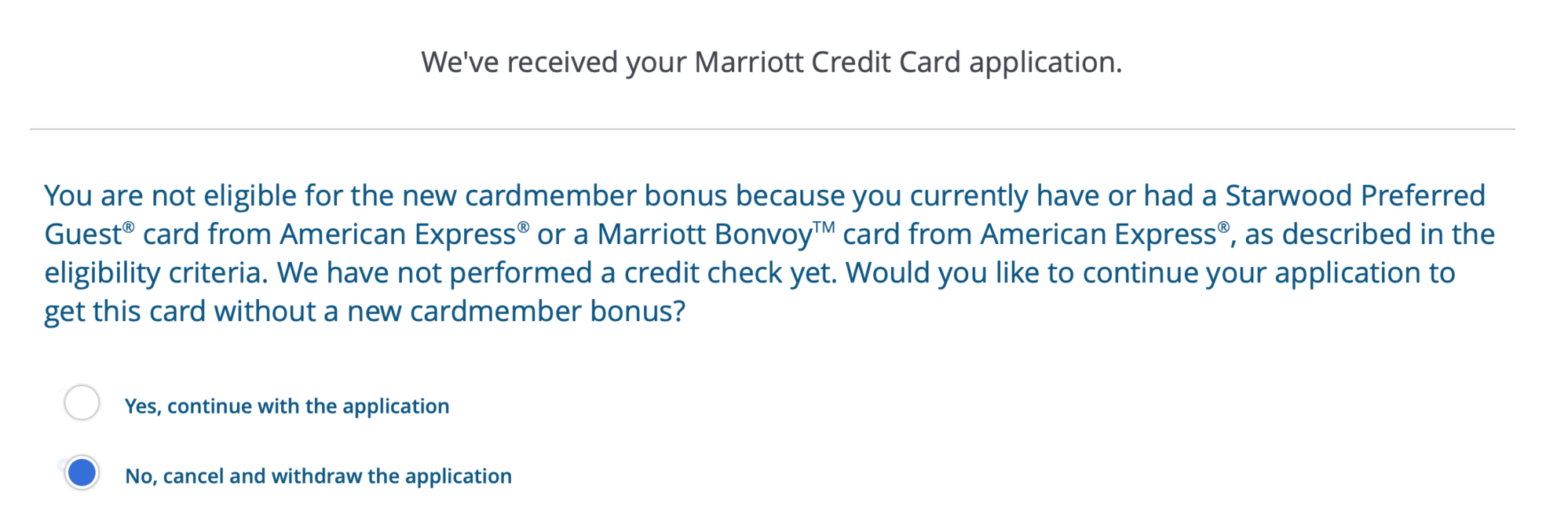Click the 'get this card without' text on the last line
This screenshot has width=1568, height=521.
(180, 312)
